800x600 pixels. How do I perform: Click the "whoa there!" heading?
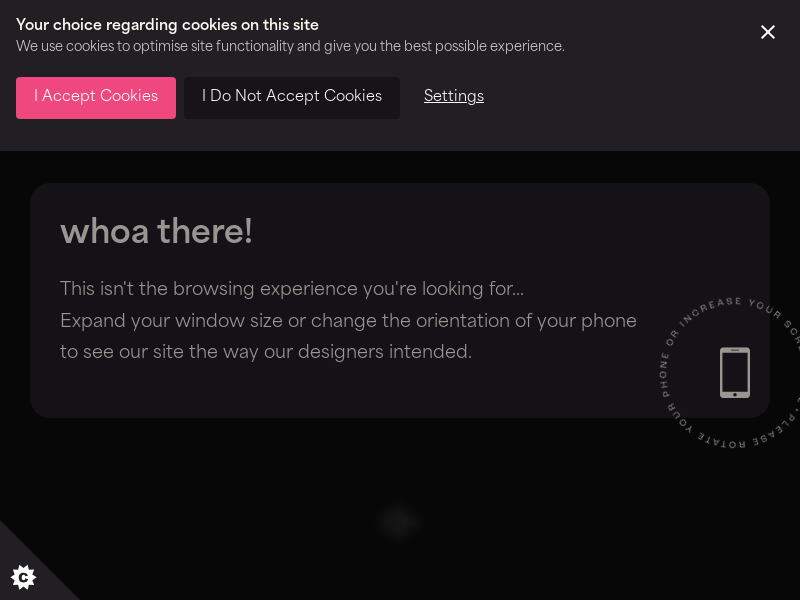click(156, 232)
